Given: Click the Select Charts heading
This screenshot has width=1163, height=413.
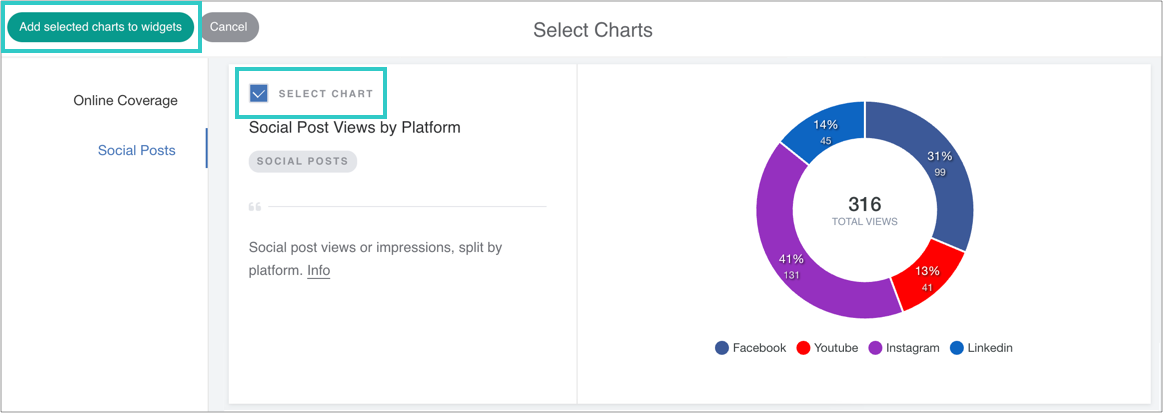Looking at the screenshot, I should (x=592, y=30).
